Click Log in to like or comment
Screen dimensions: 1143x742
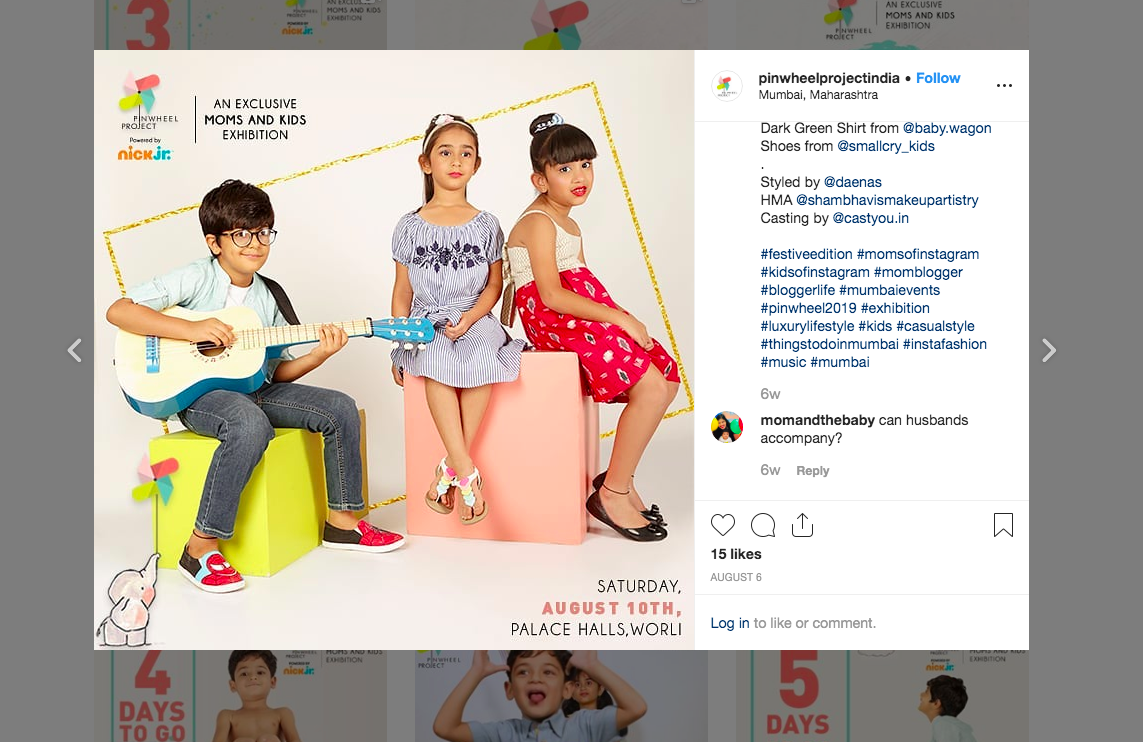(x=730, y=623)
